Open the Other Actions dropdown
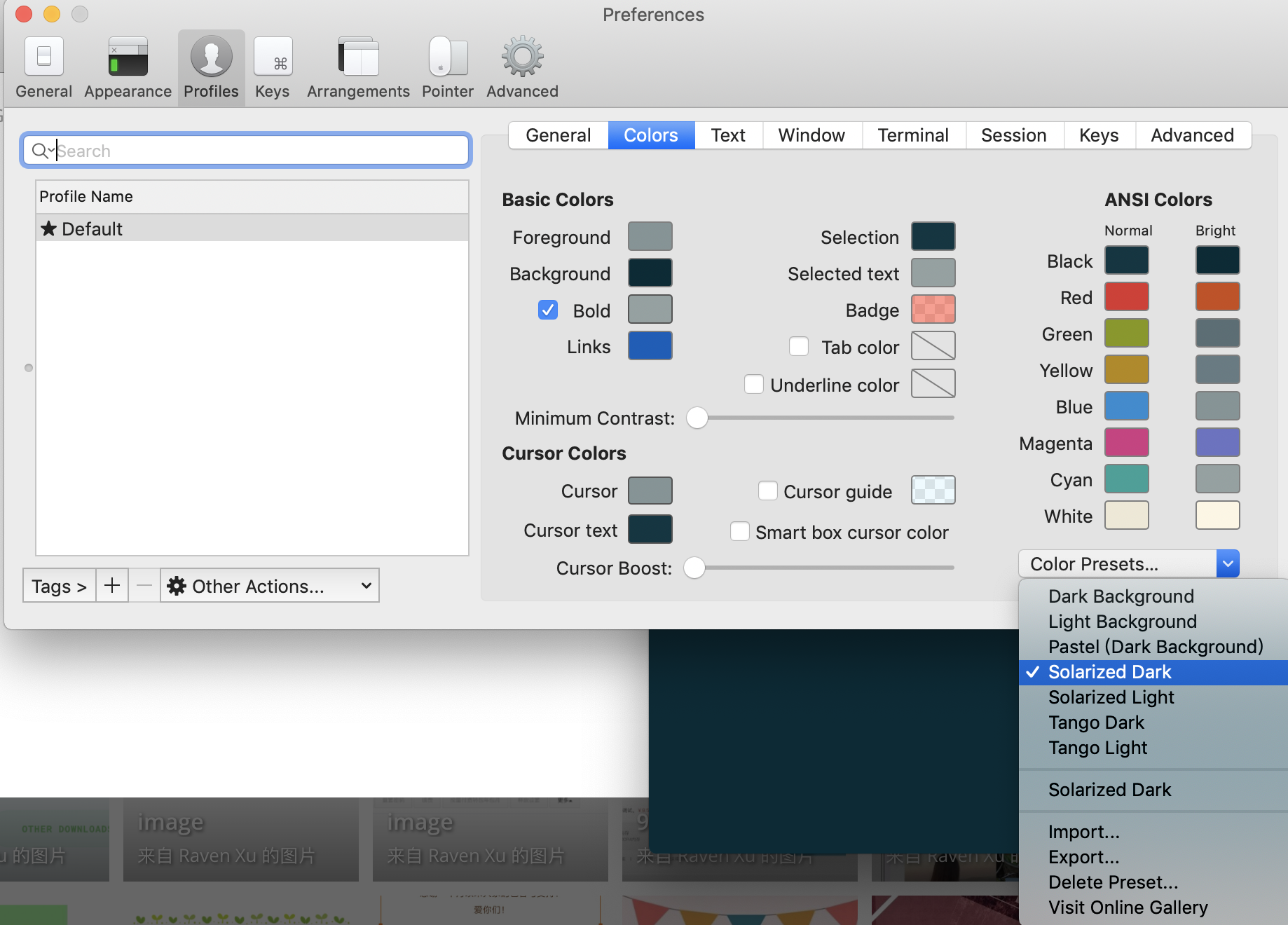The image size is (1288, 925). tap(270, 585)
